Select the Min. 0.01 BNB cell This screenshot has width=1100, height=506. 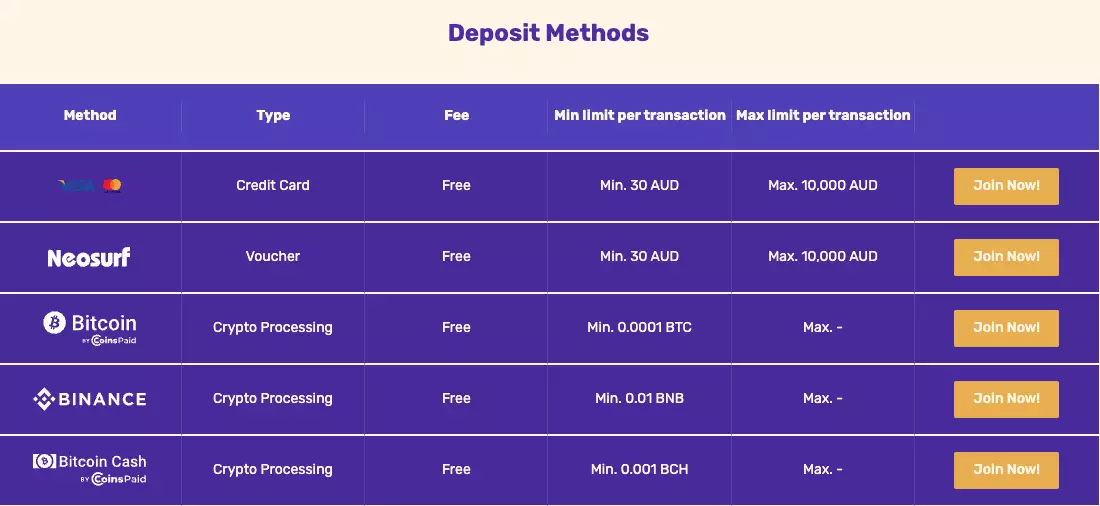click(x=640, y=398)
